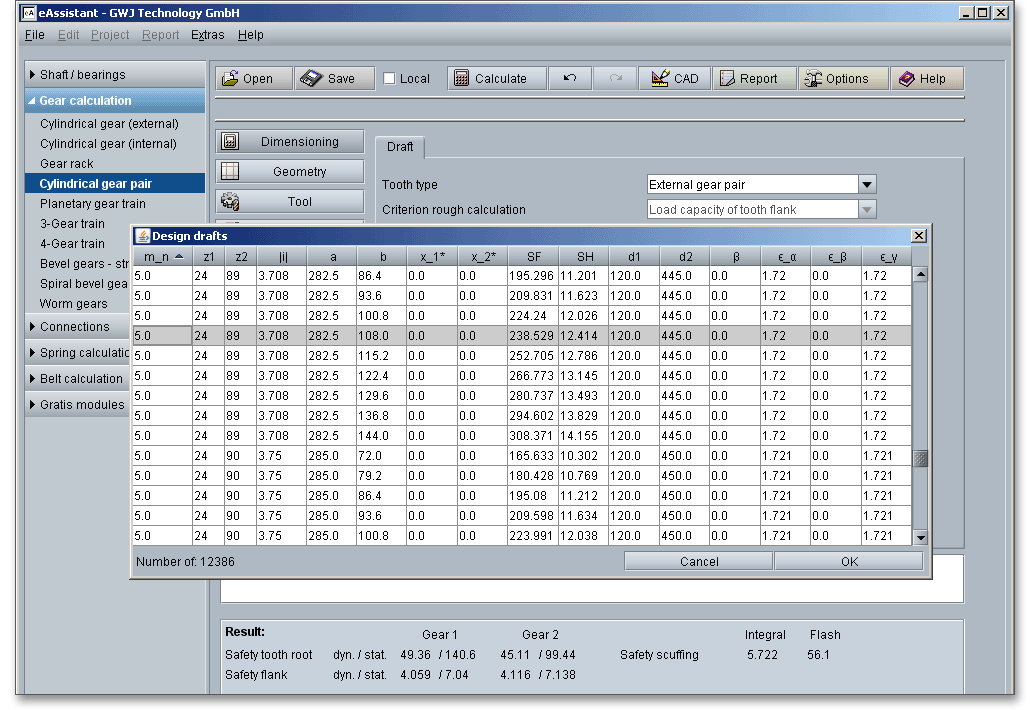Click the undo arrow button
This screenshot has width=1030, height=710.
[x=570, y=79]
